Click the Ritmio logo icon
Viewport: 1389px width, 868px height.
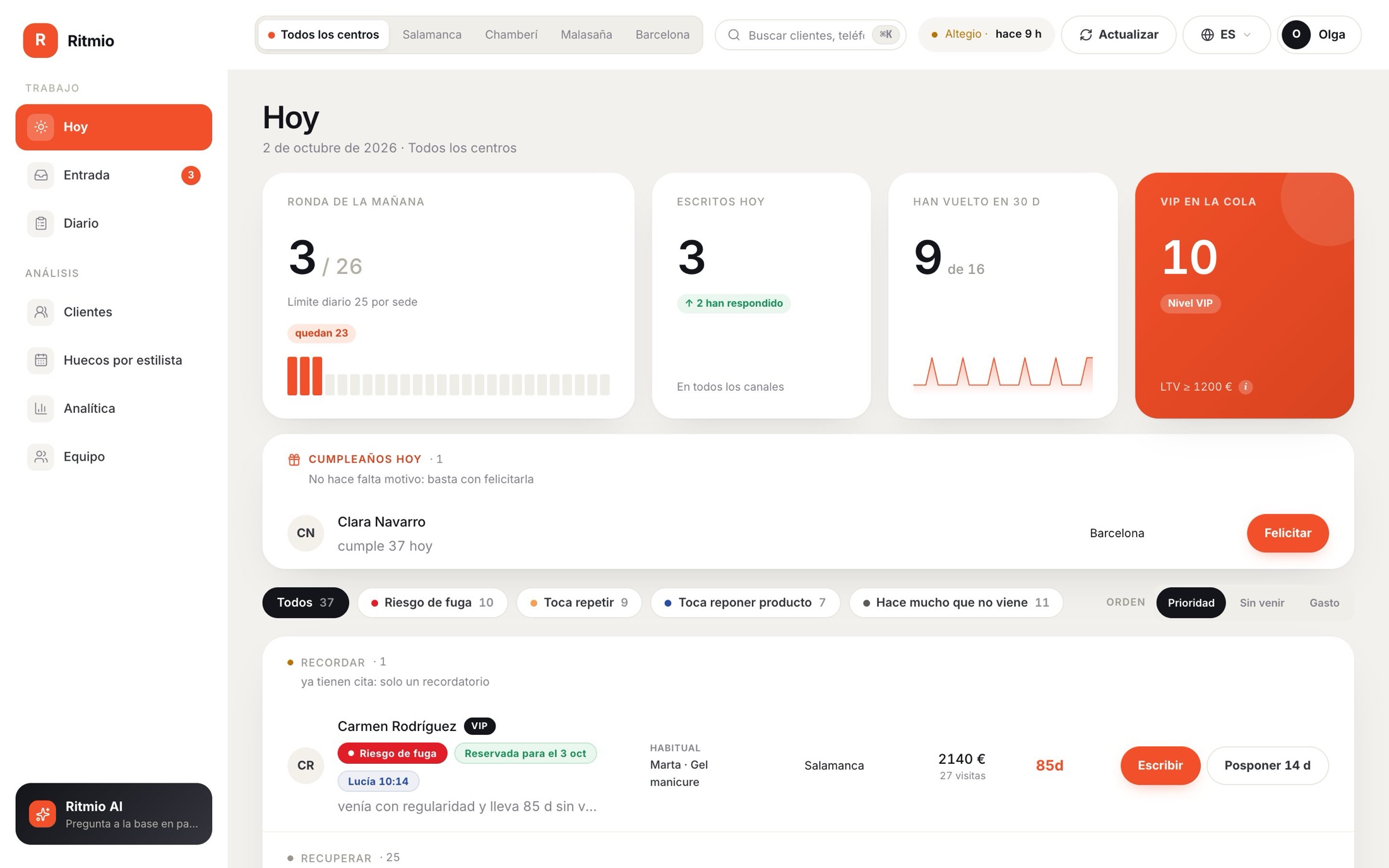click(x=40, y=40)
